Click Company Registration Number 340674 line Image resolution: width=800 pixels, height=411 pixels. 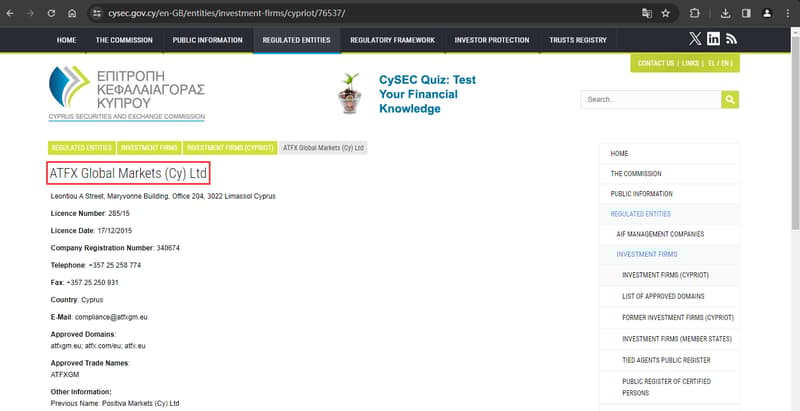(115, 248)
